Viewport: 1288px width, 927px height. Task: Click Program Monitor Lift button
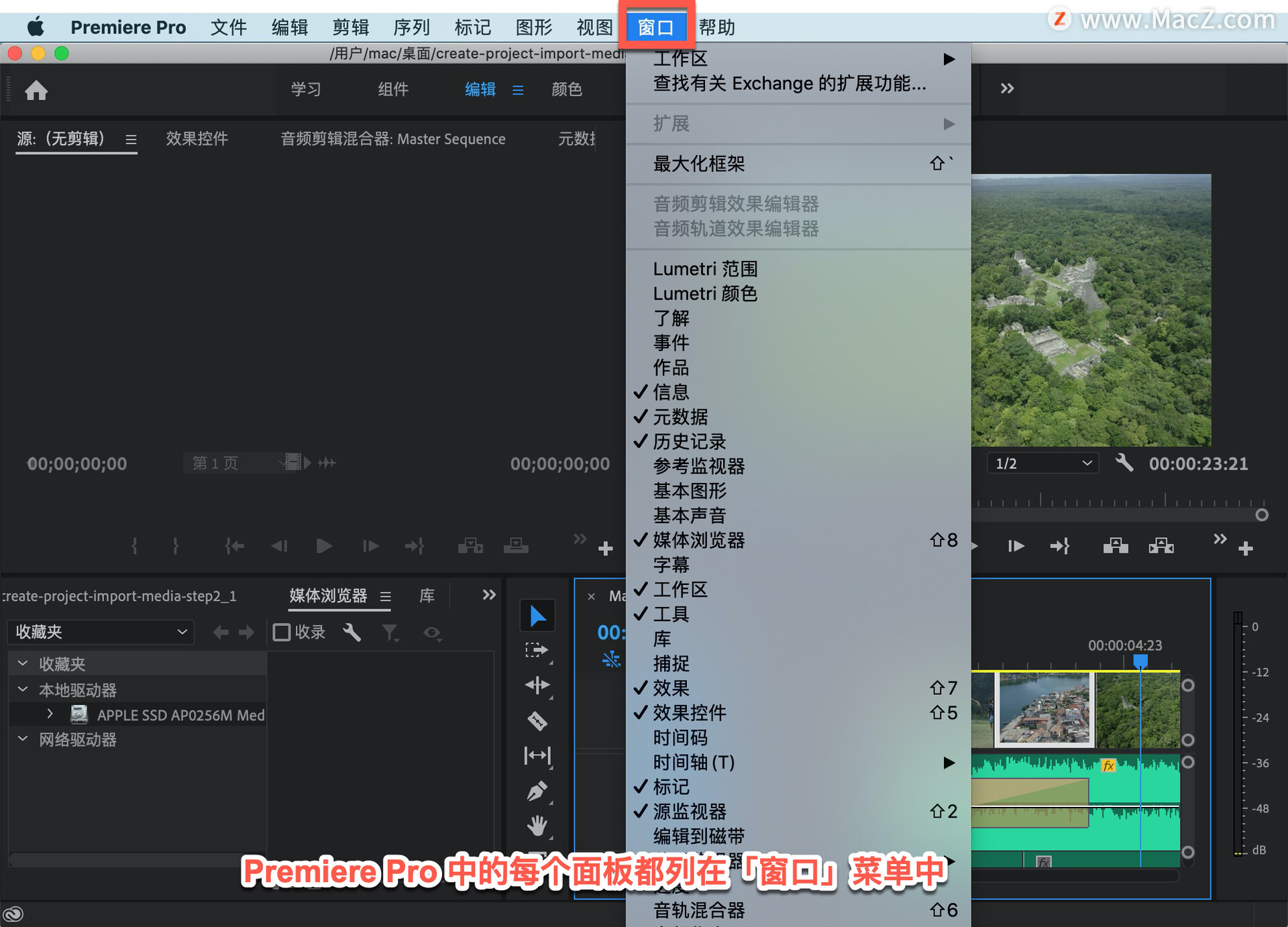pyautogui.click(x=1116, y=546)
